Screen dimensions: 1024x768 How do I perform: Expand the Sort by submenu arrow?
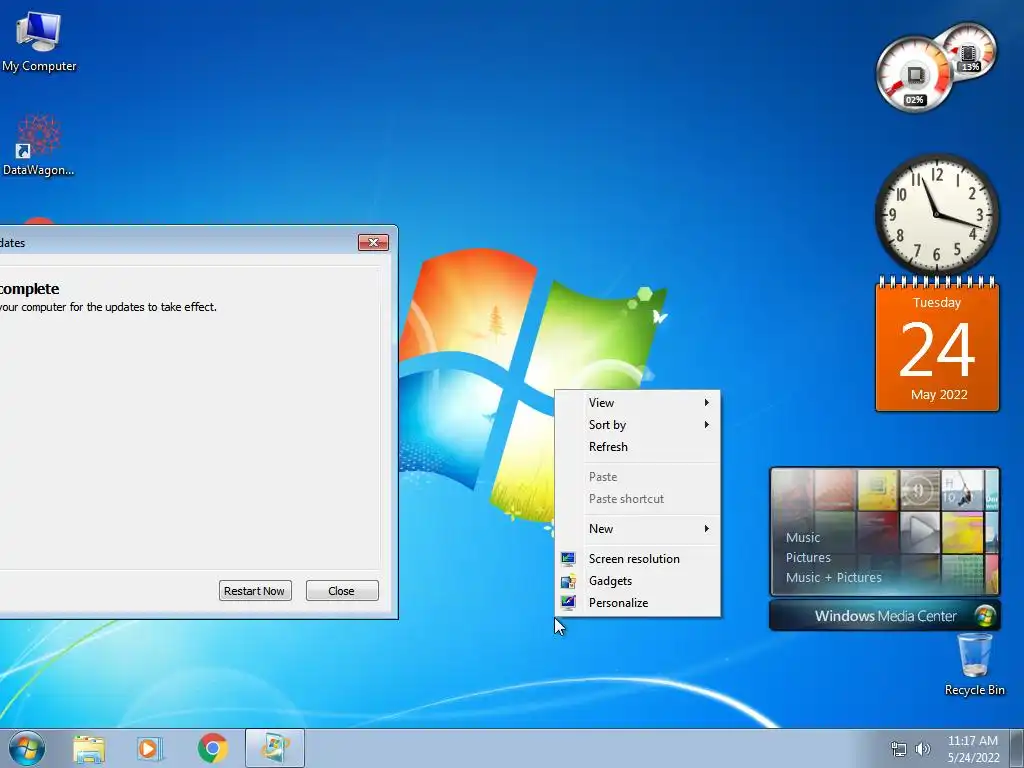(707, 425)
